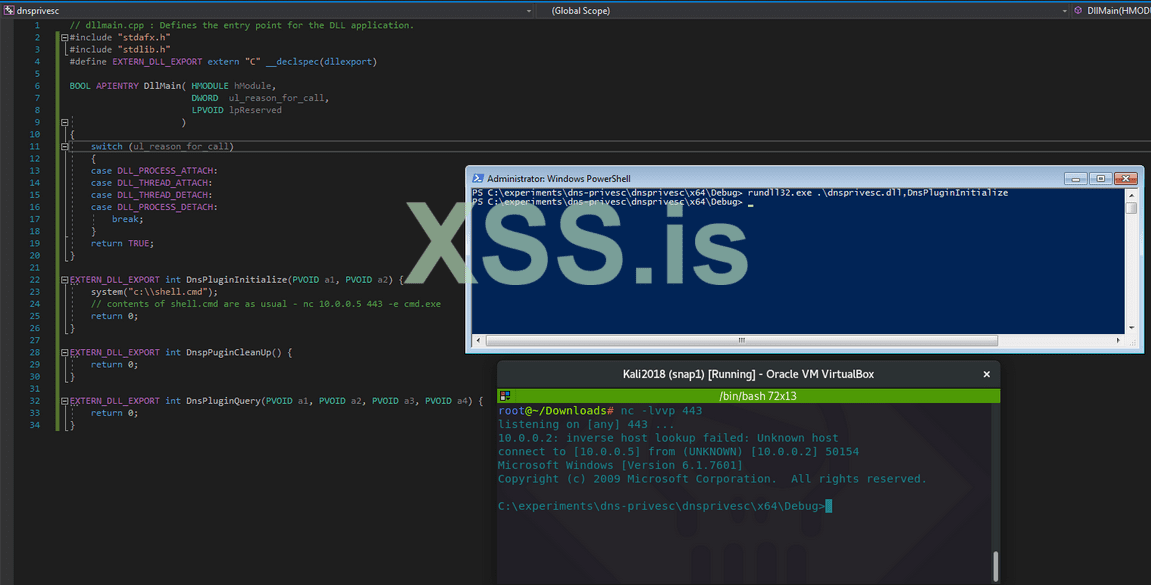Collapse the DllMain body at line 9
The height and width of the screenshot is (585, 1151).
click(65, 123)
